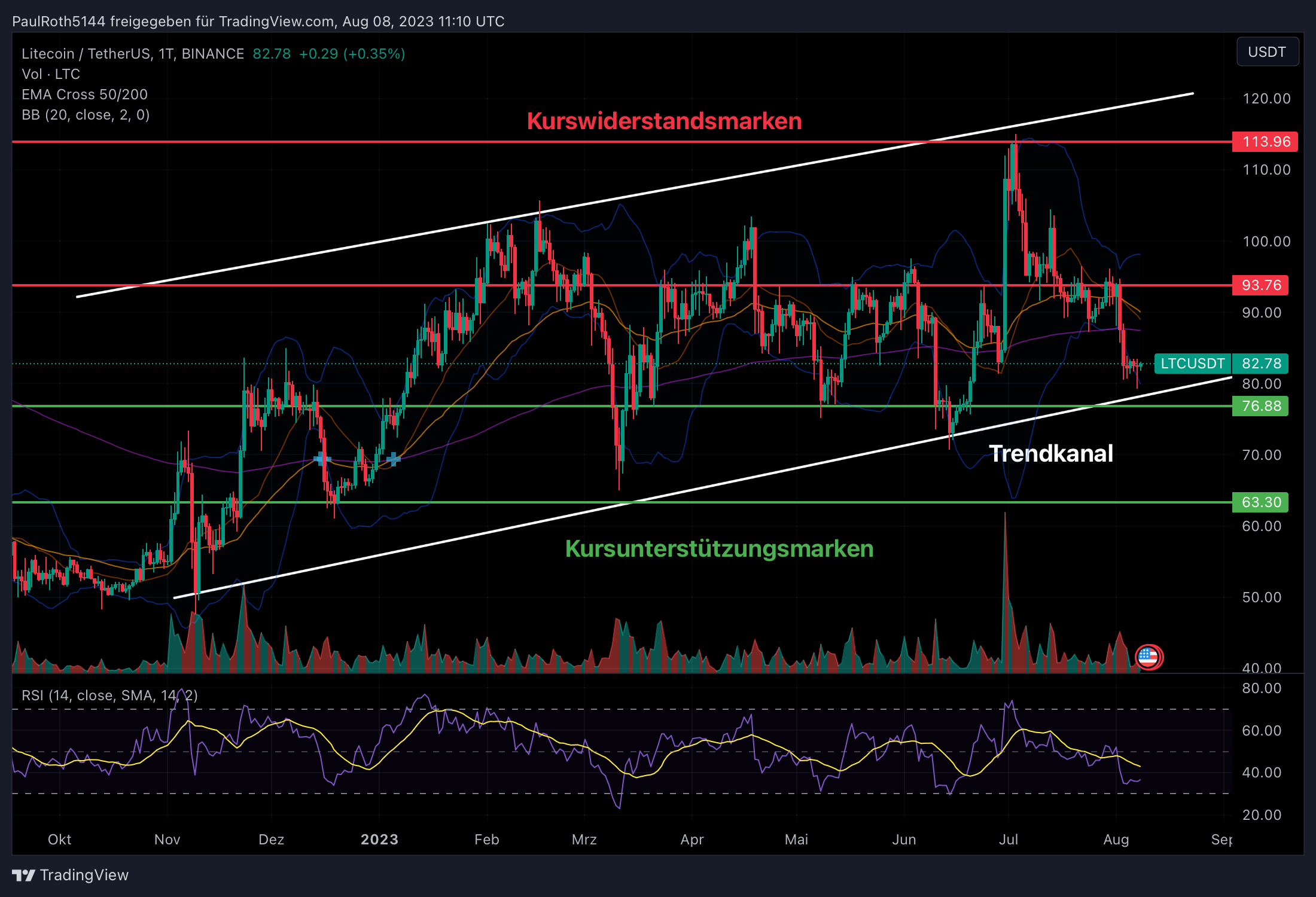Click the Kursunterstützungsmarken green text label
The height and width of the screenshot is (897, 1316).
point(719,548)
